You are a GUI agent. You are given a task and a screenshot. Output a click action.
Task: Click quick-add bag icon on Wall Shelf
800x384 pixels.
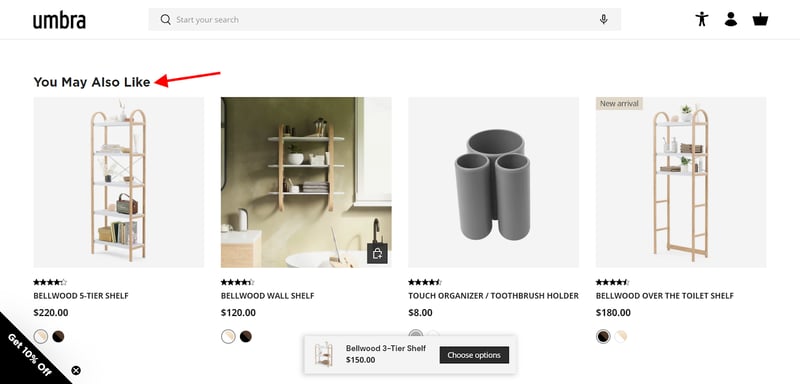pyautogui.click(x=377, y=253)
